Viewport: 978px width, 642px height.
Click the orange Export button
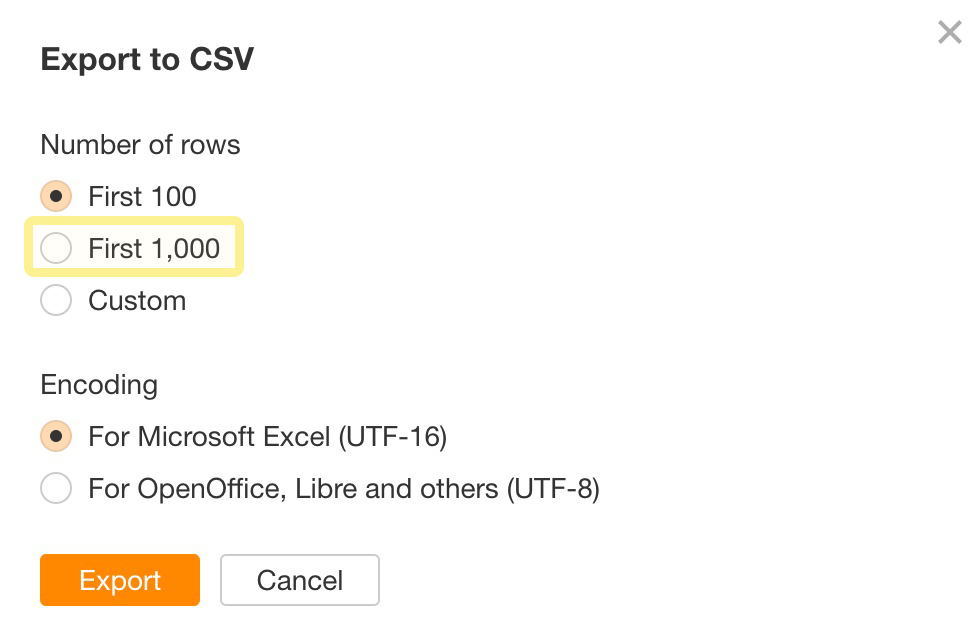click(x=119, y=580)
